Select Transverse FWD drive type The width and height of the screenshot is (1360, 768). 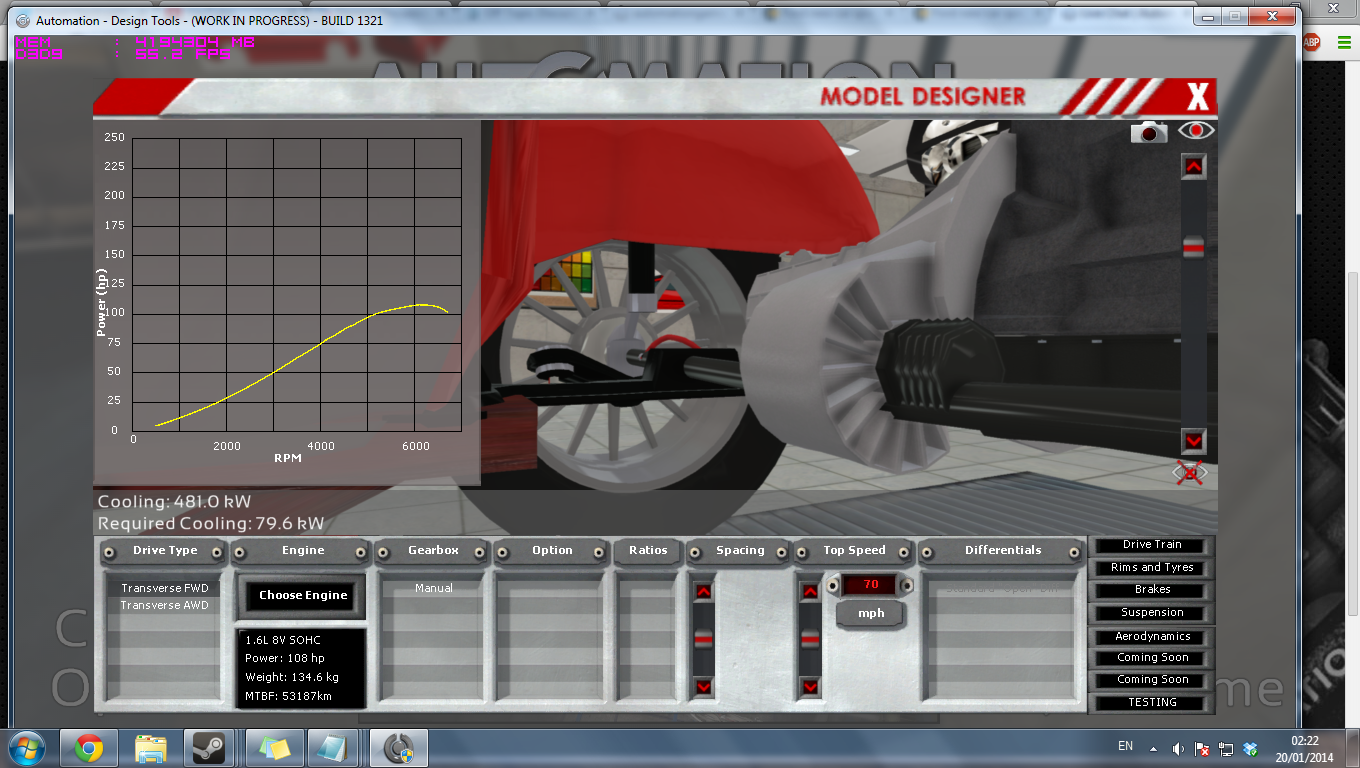point(164,588)
